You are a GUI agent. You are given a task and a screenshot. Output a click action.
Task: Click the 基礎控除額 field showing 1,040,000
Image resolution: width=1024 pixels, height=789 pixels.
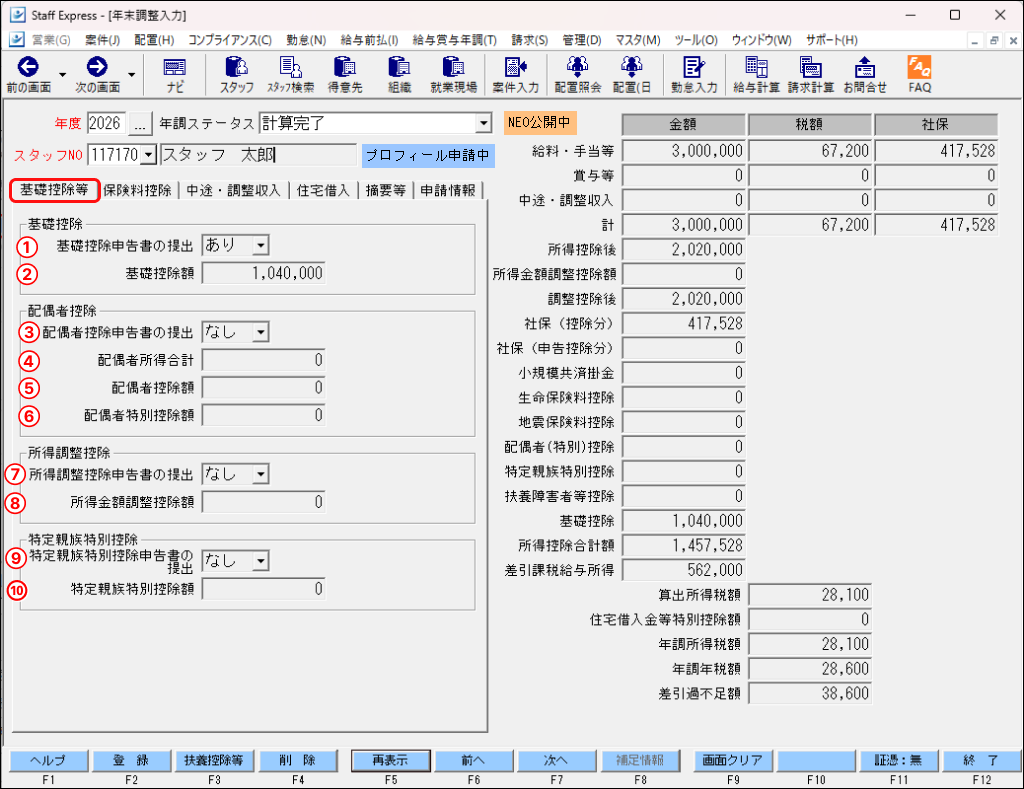pos(264,273)
